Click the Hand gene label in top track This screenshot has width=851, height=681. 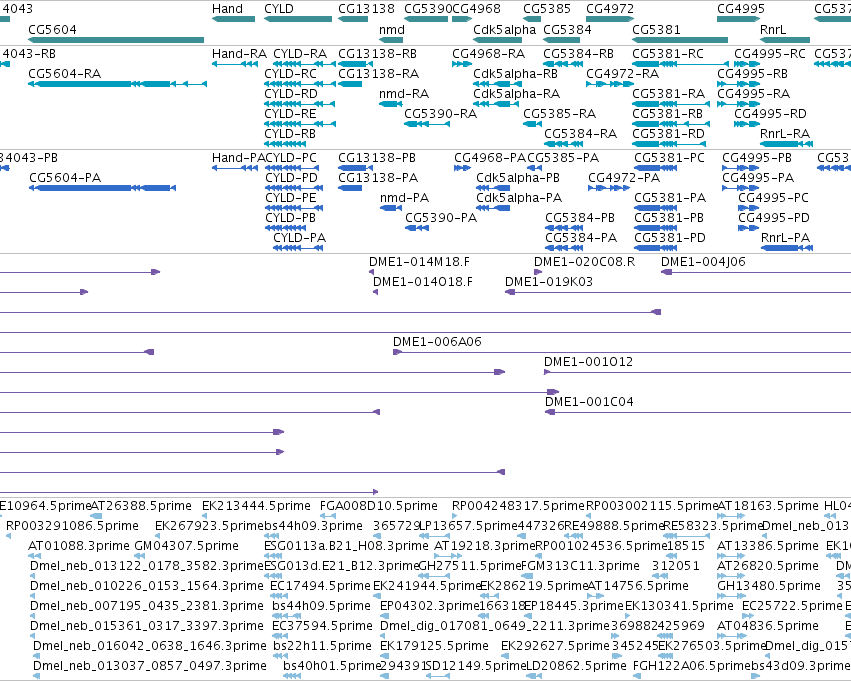(227, 9)
